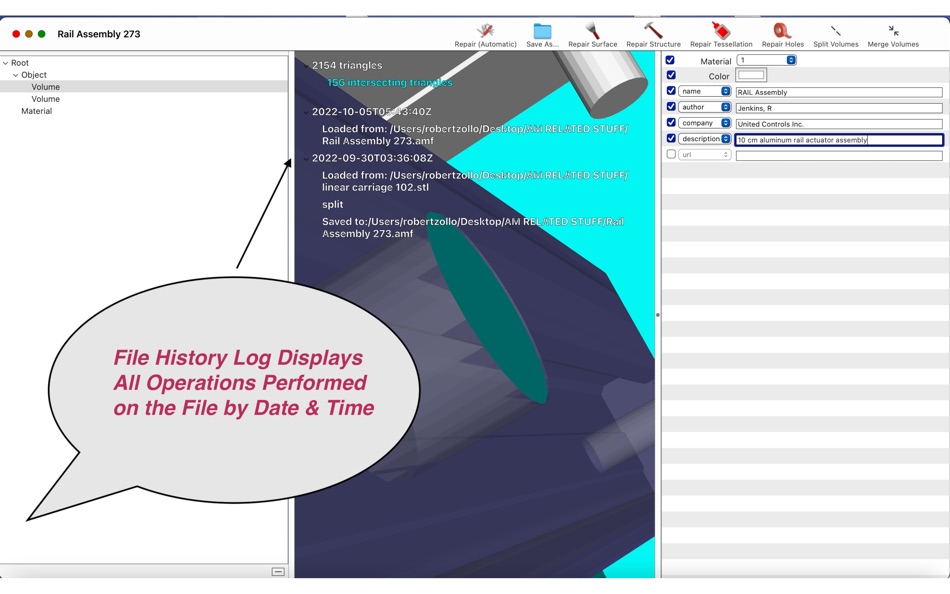Viewport: 950px width, 594px height.
Task: Select the Root tree item
Action: [19, 62]
